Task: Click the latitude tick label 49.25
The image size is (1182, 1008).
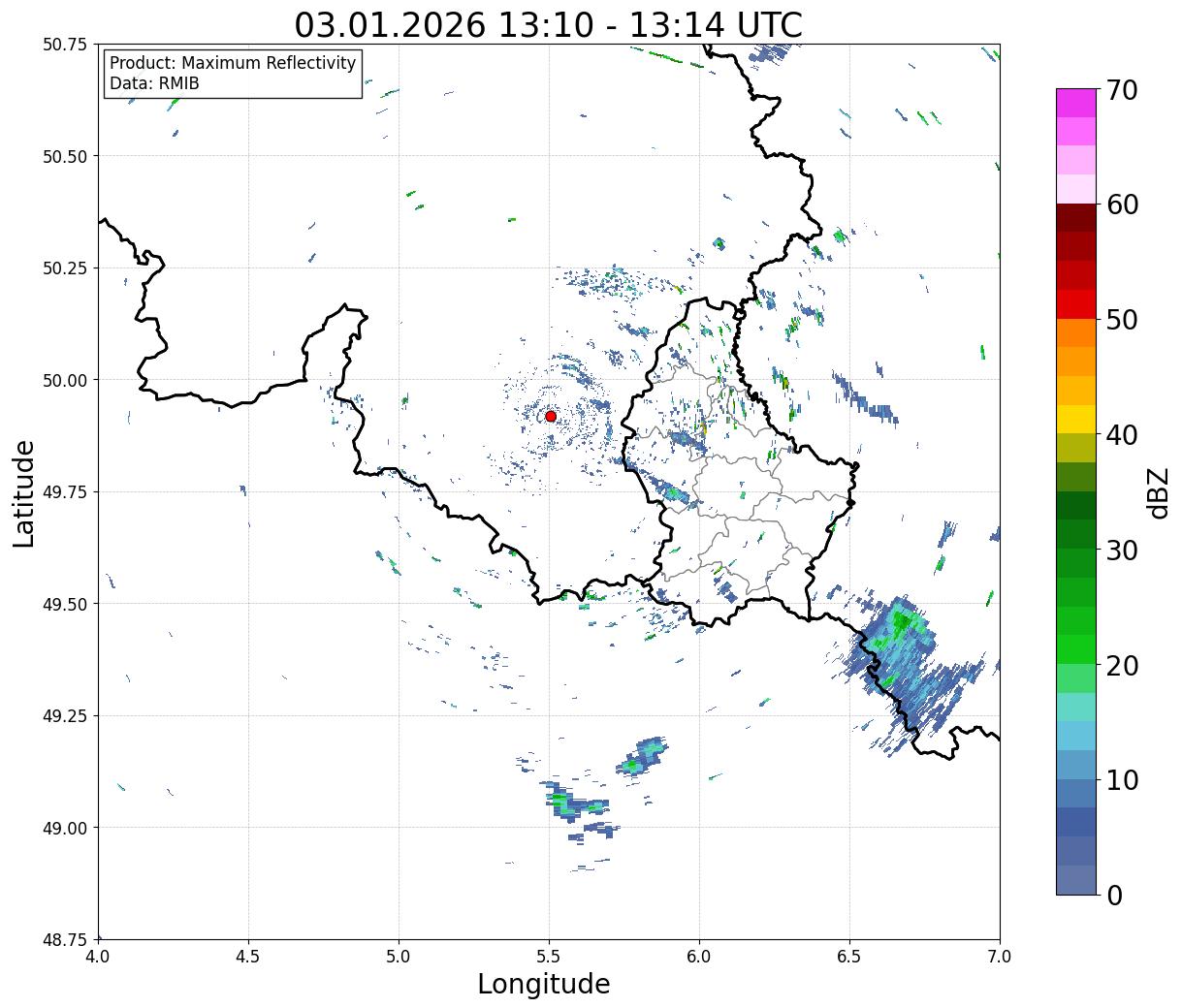Action: [x=64, y=716]
